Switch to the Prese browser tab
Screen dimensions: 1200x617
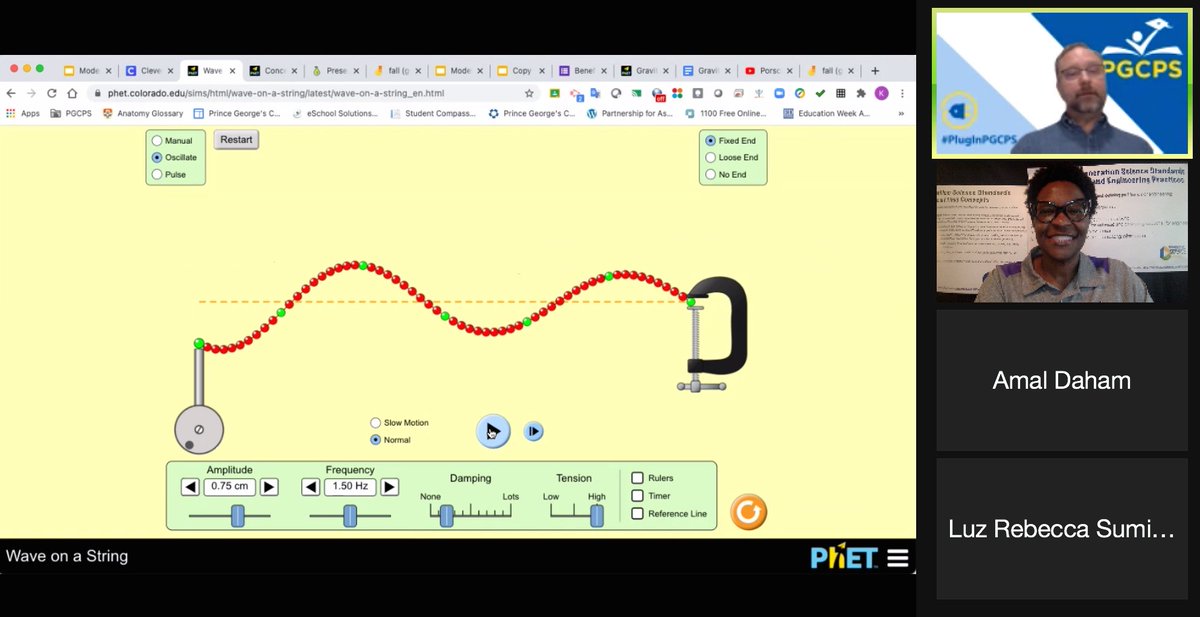pyautogui.click(x=335, y=71)
